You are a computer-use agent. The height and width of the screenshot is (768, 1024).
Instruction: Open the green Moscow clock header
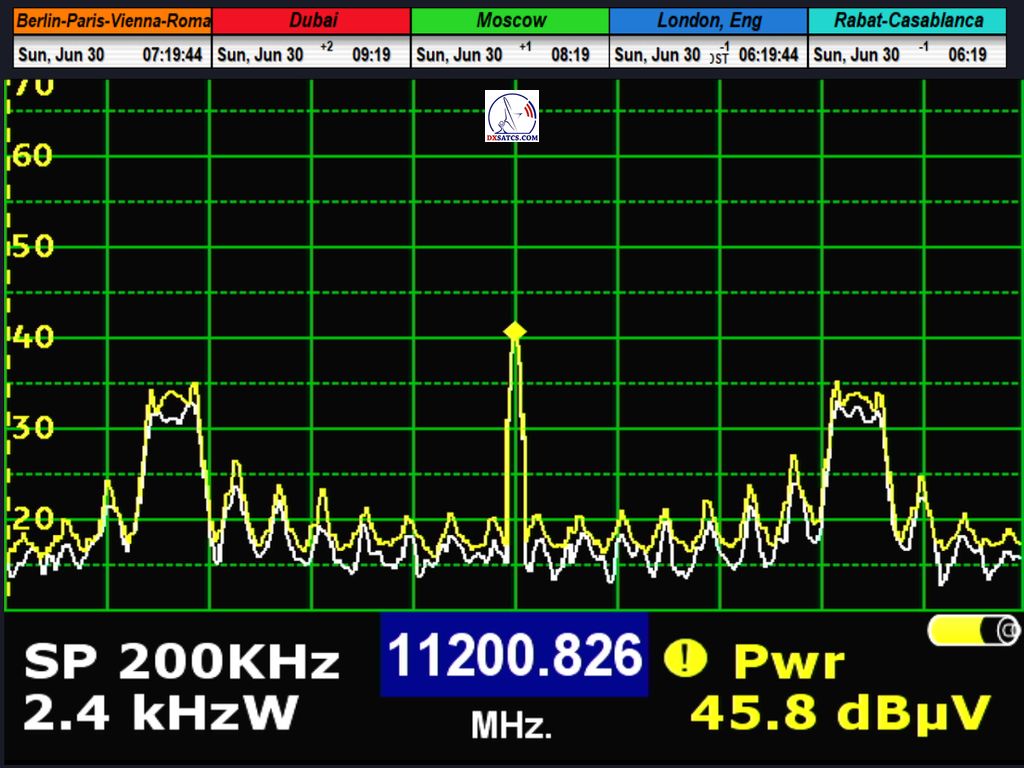point(510,20)
